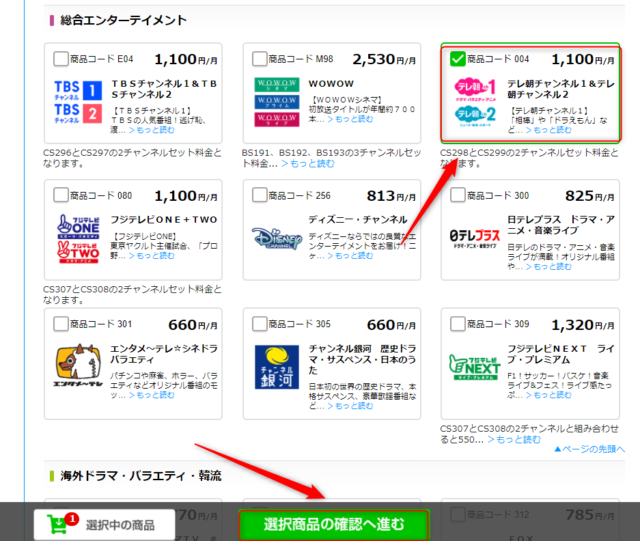Check the box for product code 305
The image size is (640, 541).
pos(260,324)
